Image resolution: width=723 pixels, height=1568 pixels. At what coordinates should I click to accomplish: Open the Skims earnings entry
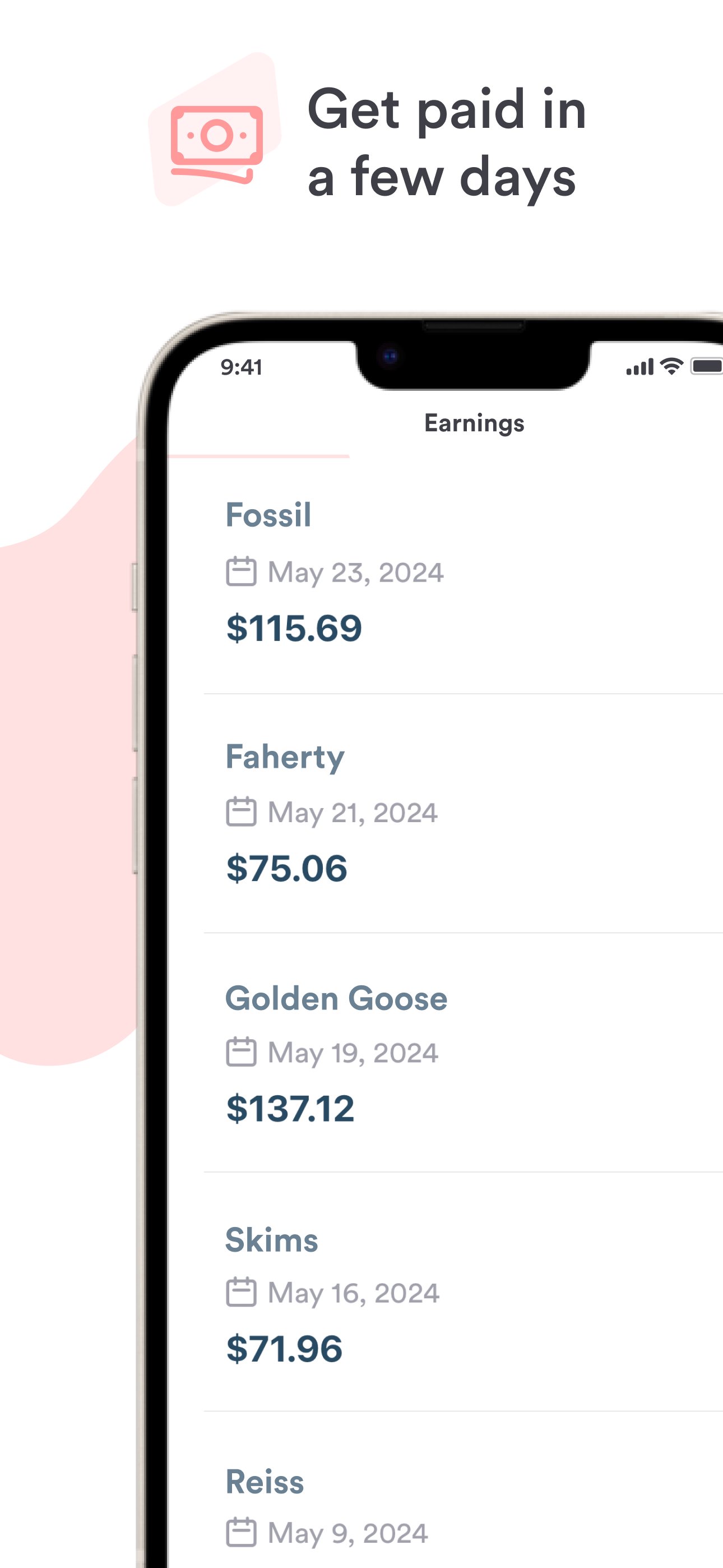271,1240
